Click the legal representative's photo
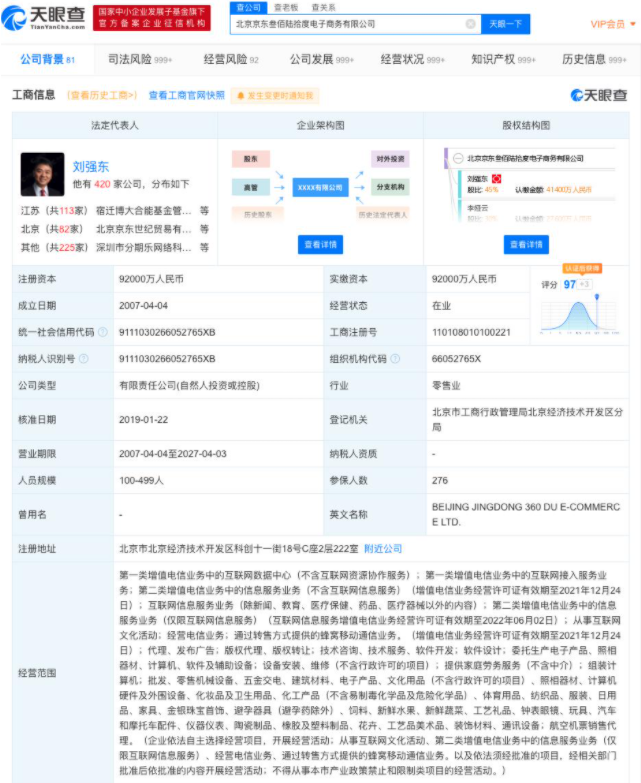 pyautogui.click(x=42, y=174)
